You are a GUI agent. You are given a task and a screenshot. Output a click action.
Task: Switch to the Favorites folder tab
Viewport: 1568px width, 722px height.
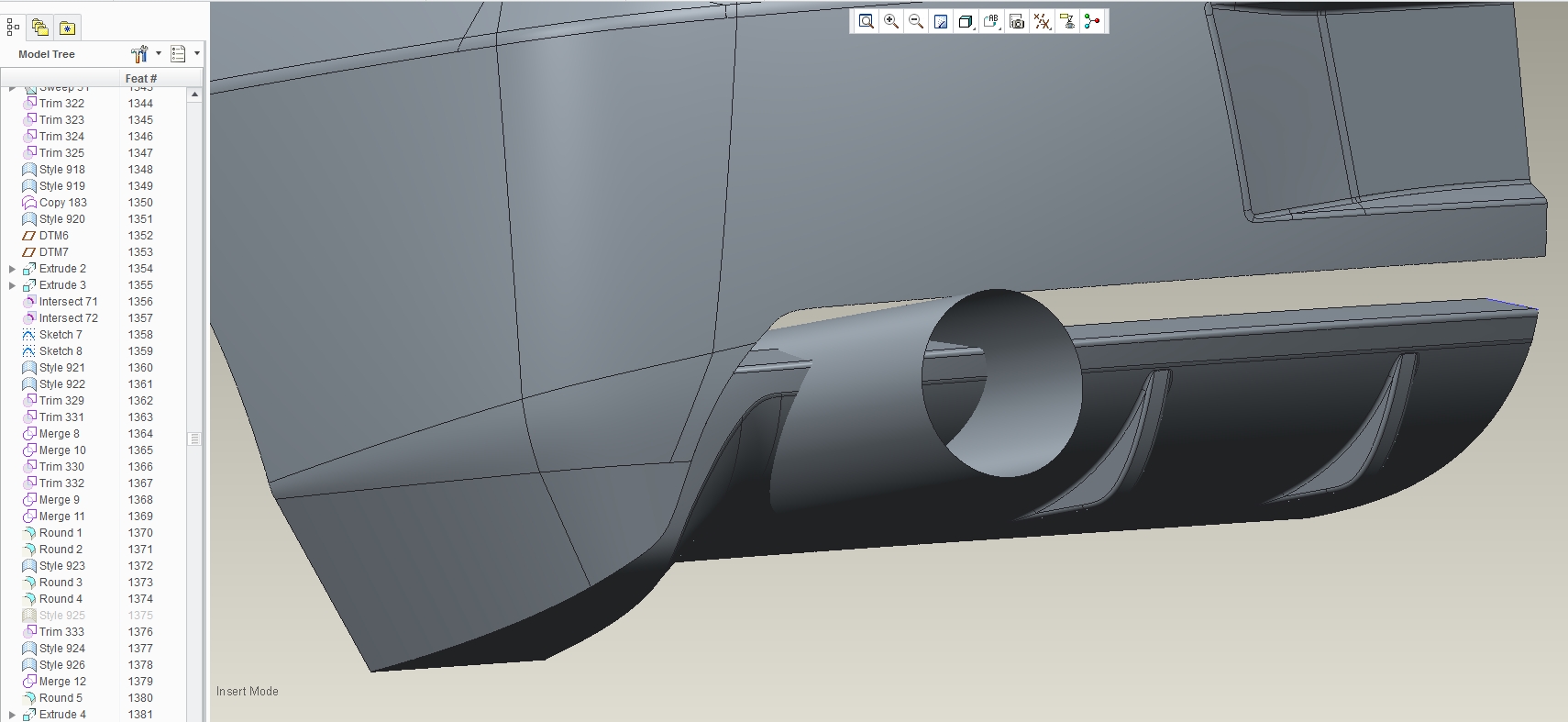[x=67, y=28]
